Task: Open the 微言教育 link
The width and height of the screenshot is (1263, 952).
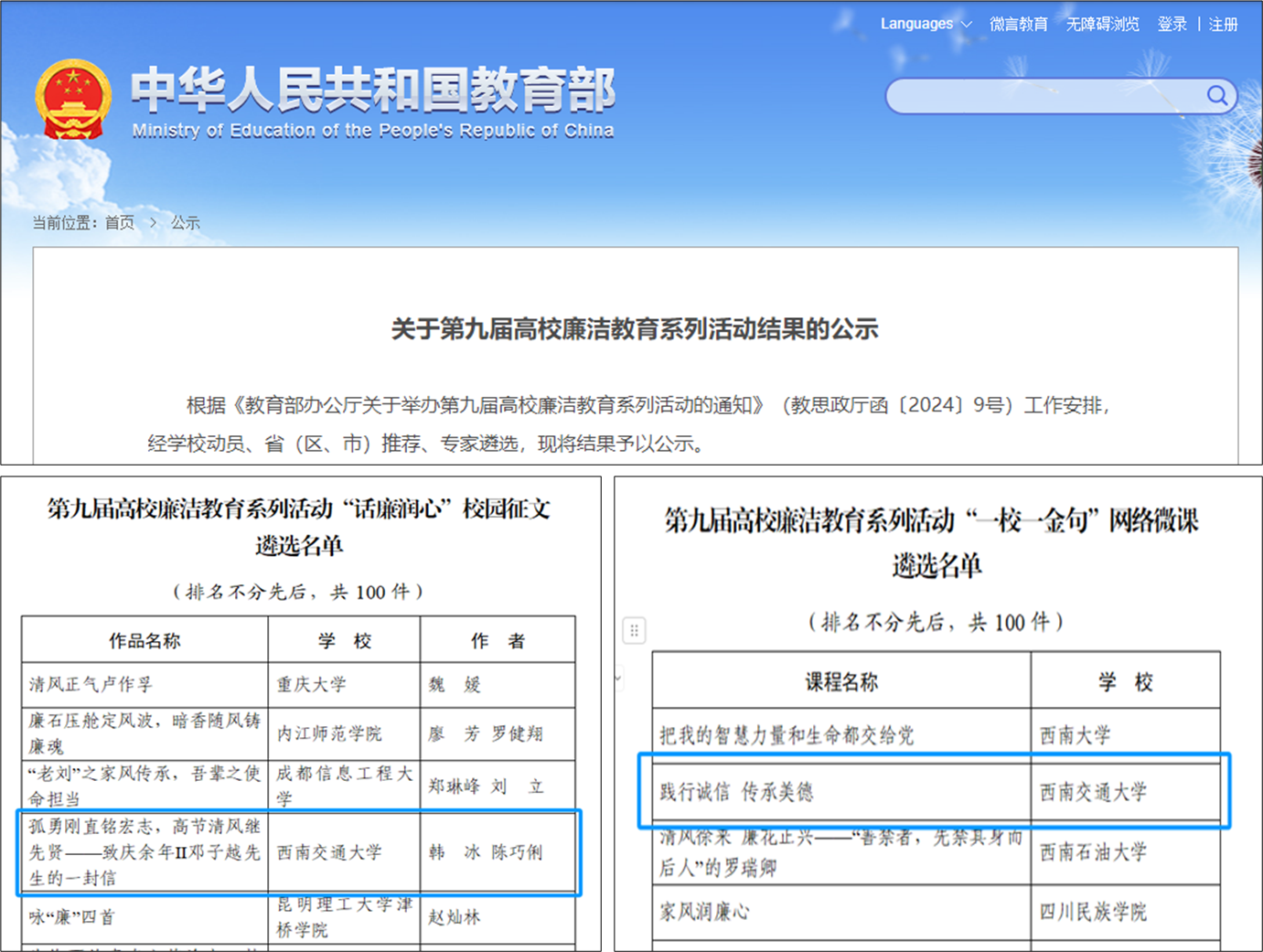Action: [1018, 24]
